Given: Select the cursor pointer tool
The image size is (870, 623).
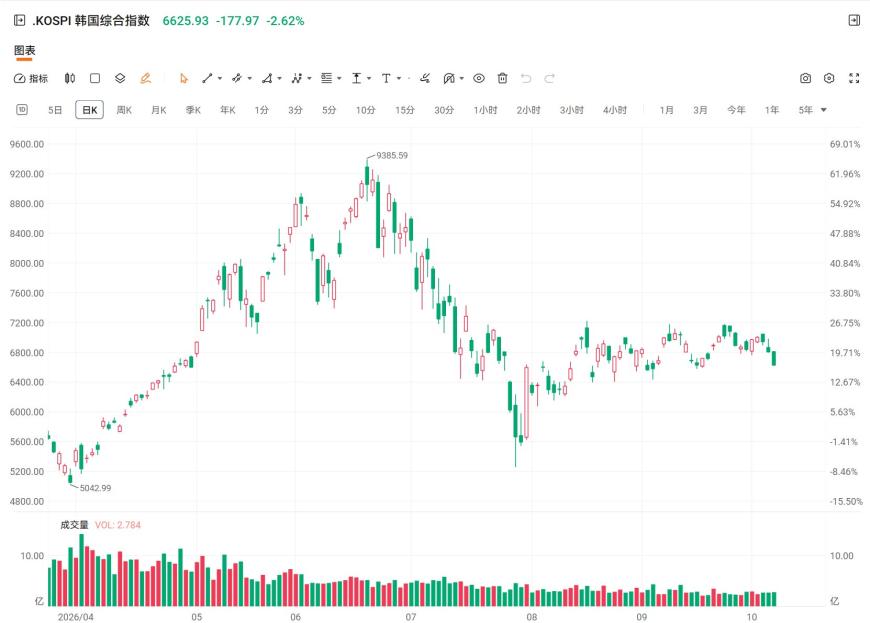Looking at the screenshot, I should click(184, 79).
